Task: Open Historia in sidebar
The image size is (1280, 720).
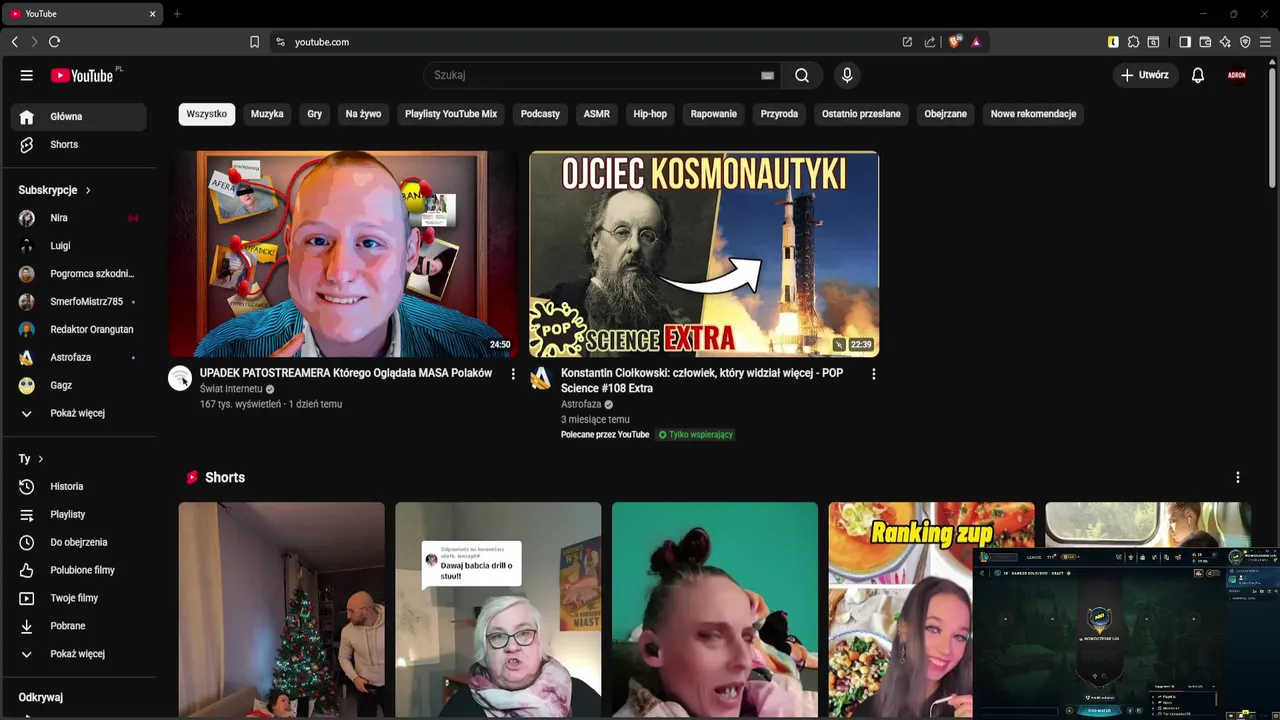Action: tap(79, 487)
